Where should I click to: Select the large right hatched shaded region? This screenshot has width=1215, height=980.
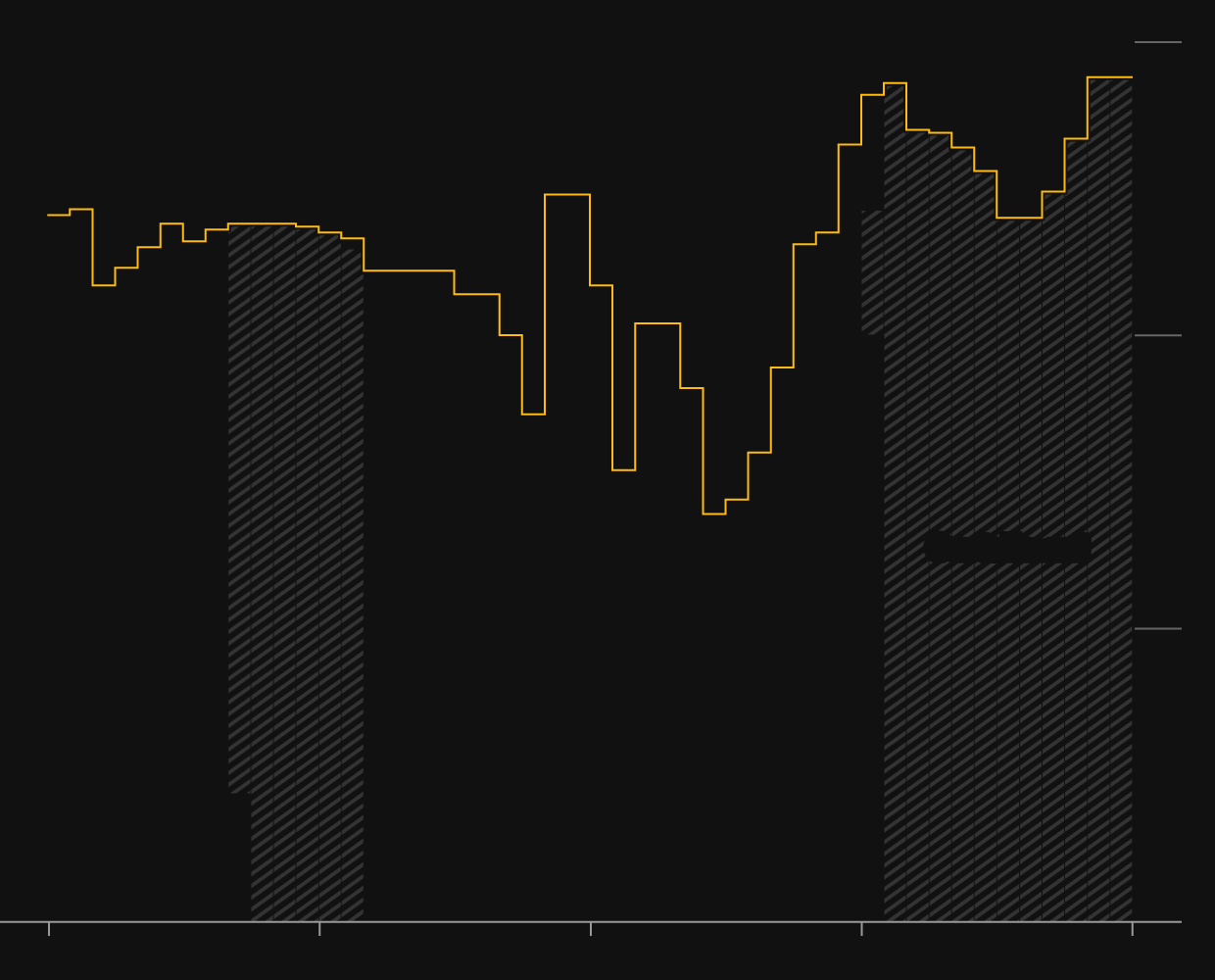(x=1007, y=686)
